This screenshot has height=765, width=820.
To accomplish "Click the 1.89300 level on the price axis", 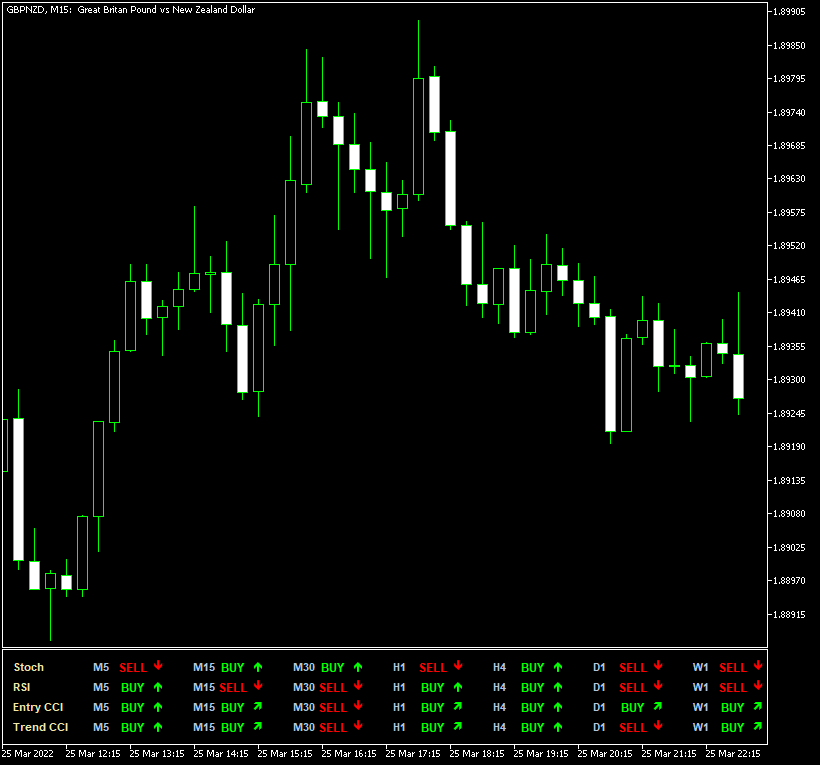I will pyautogui.click(x=789, y=380).
